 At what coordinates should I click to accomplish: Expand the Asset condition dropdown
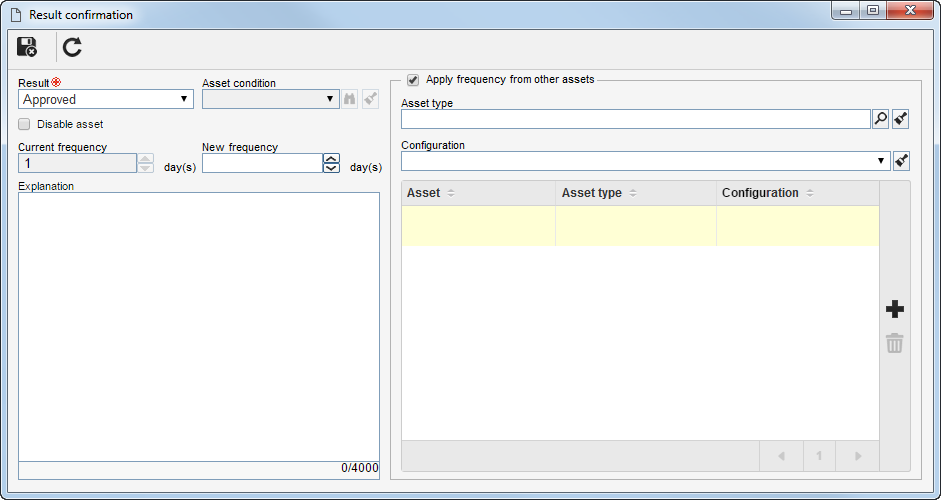click(271, 99)
